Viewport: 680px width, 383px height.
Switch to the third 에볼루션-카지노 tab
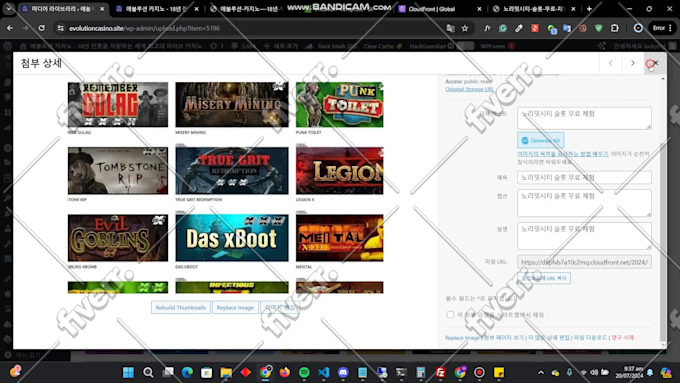pyautogui.click(x=251, y=9)
